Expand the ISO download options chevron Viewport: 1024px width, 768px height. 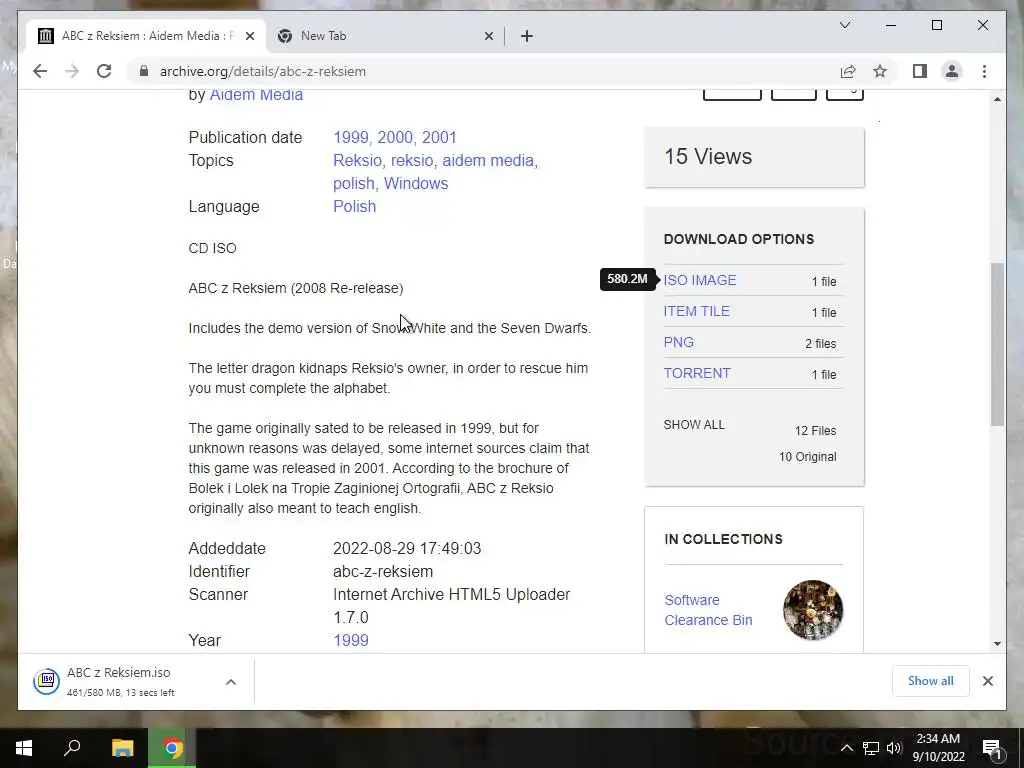tap(231, 682)
